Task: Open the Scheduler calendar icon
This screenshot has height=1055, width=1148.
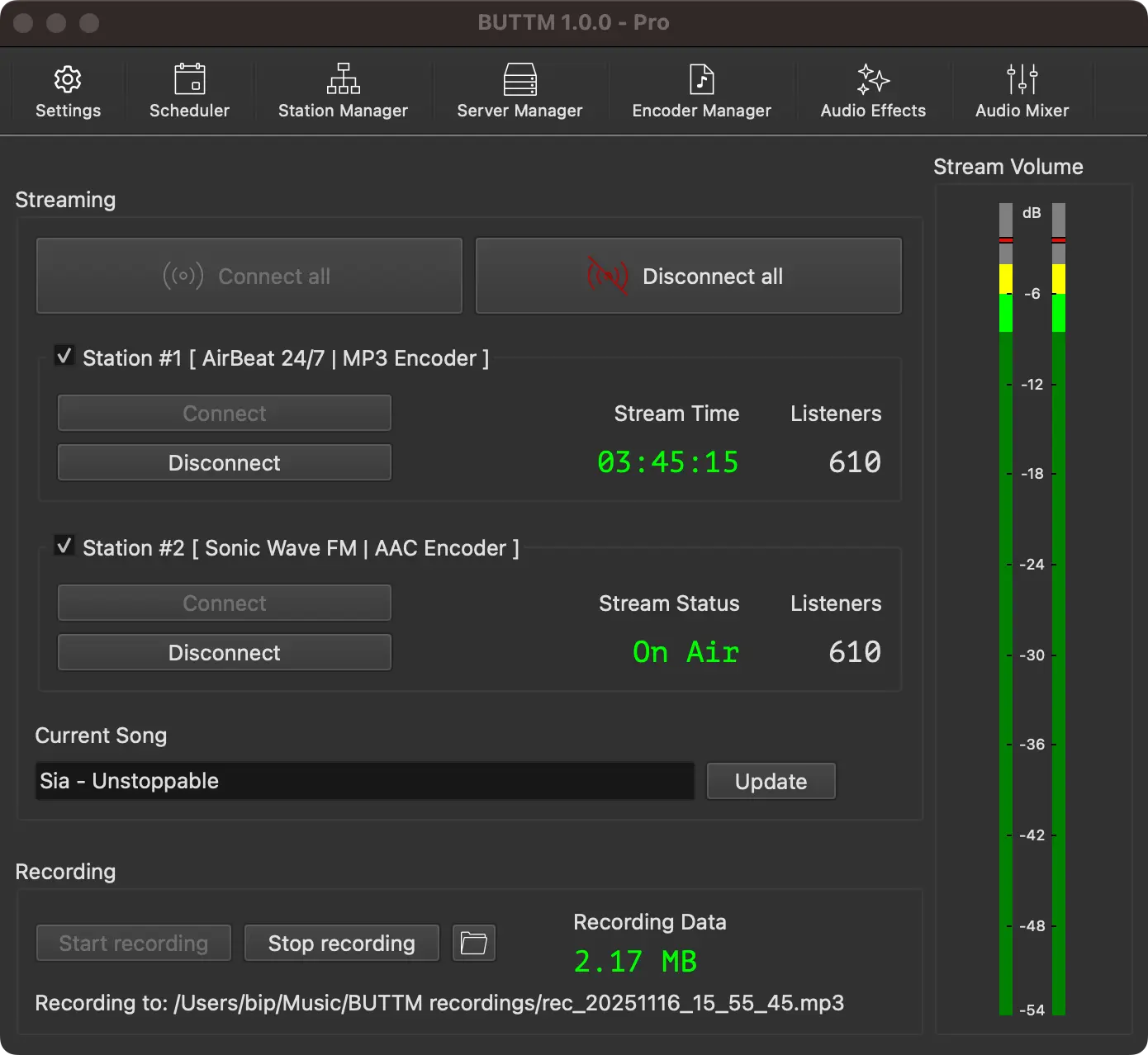Action: [x=189, y=80]
